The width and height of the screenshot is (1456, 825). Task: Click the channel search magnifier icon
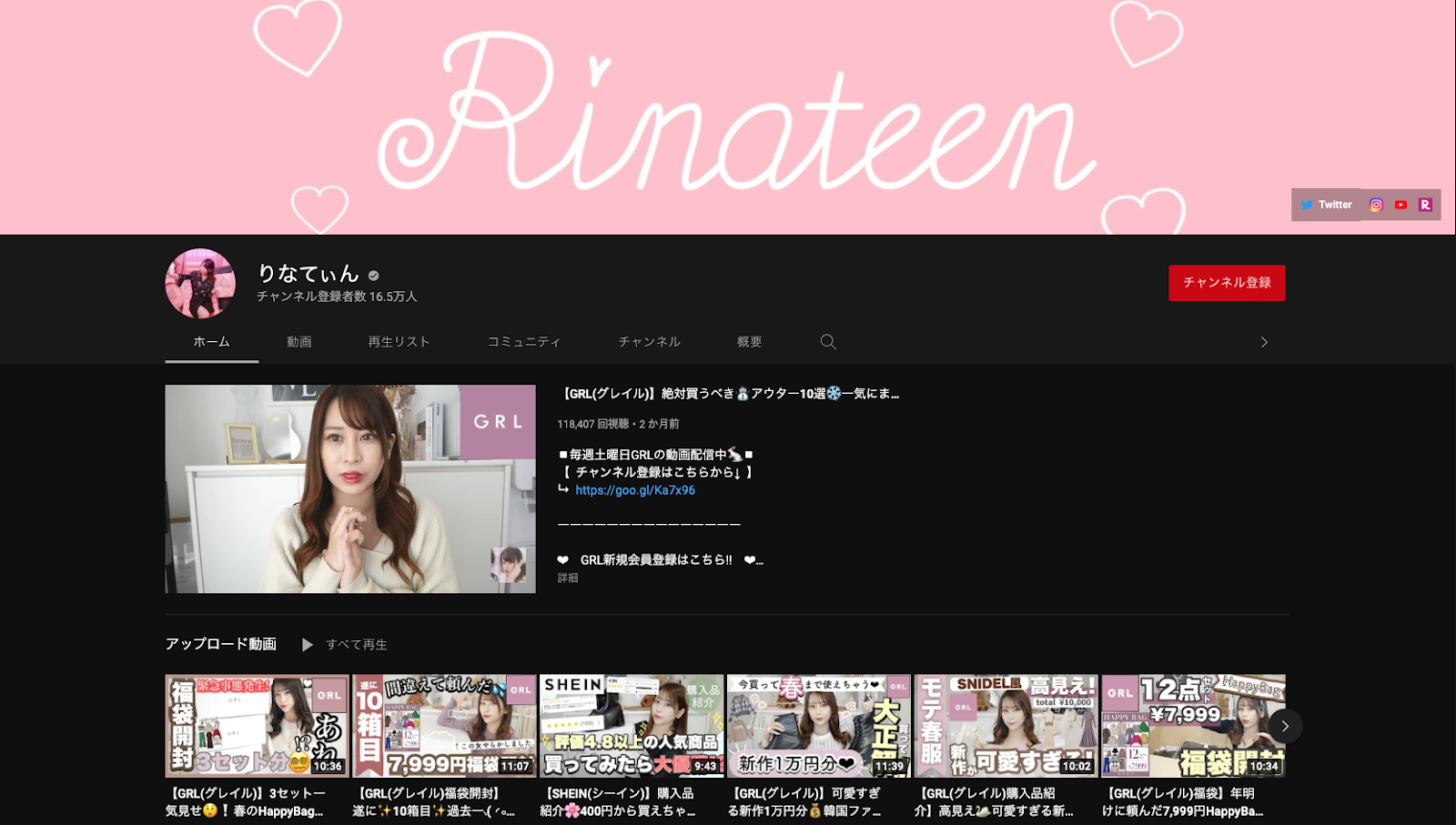pyautogui.click(x=828, y=342)
